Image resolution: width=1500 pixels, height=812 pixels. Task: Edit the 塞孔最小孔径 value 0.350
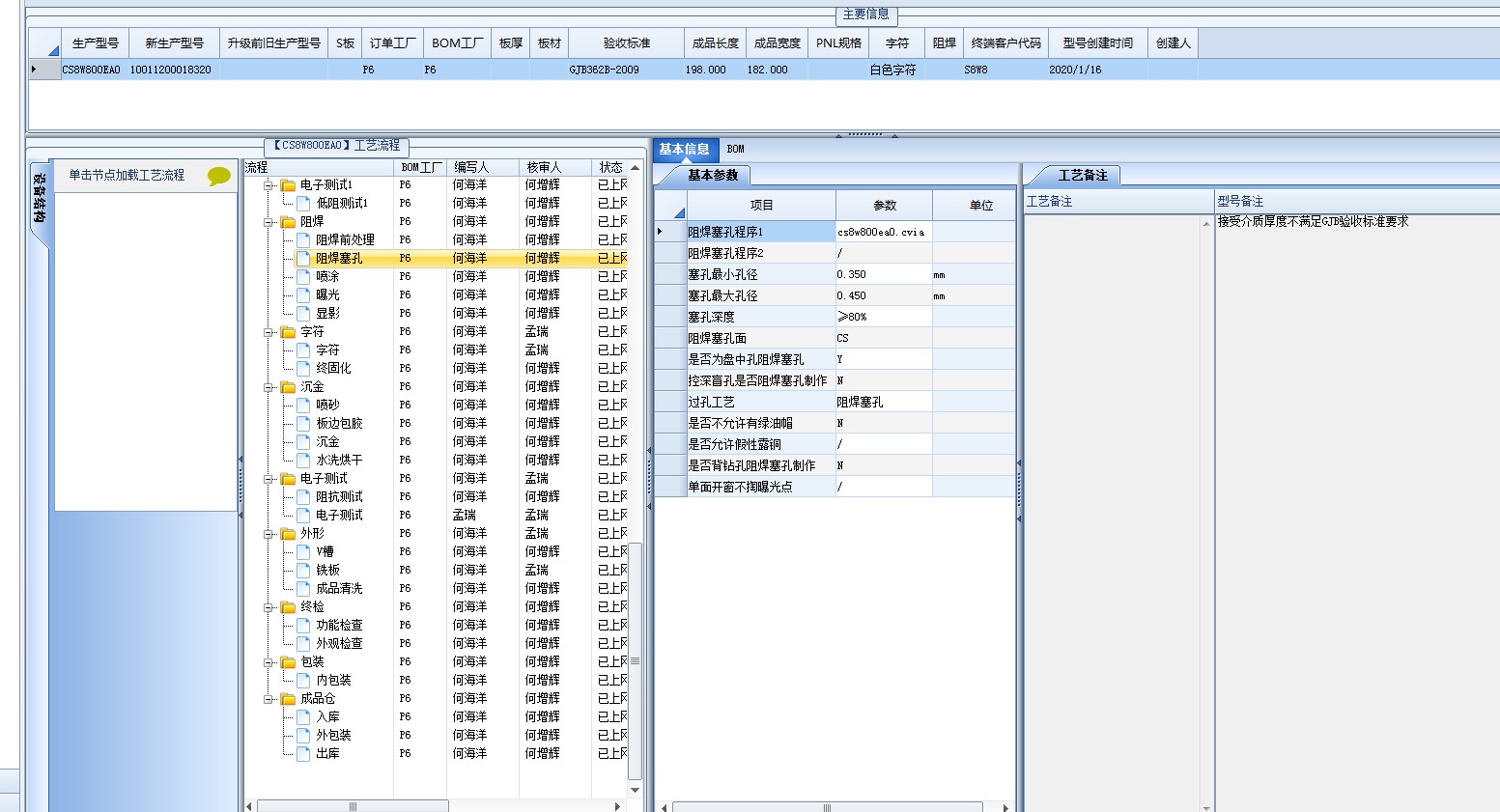tap(883, 274)
